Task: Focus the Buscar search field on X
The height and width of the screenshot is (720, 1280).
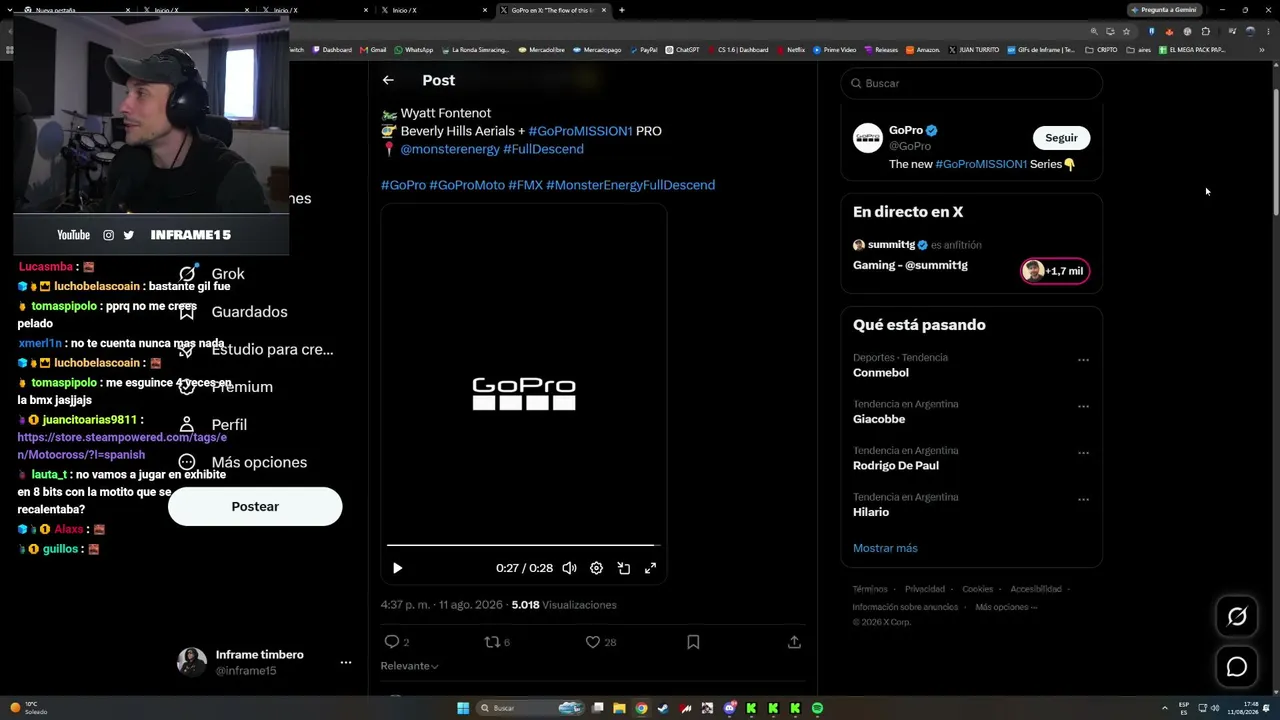Action: (x=972, y=83)
